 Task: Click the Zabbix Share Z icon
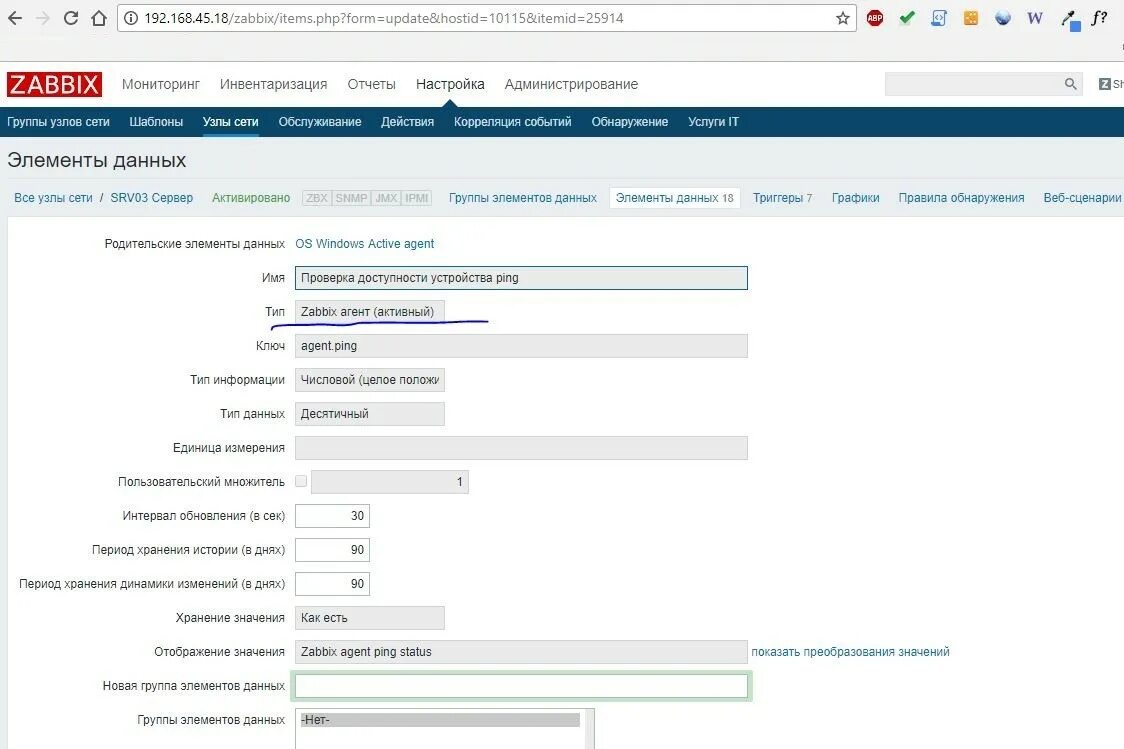click(1105, 84)
